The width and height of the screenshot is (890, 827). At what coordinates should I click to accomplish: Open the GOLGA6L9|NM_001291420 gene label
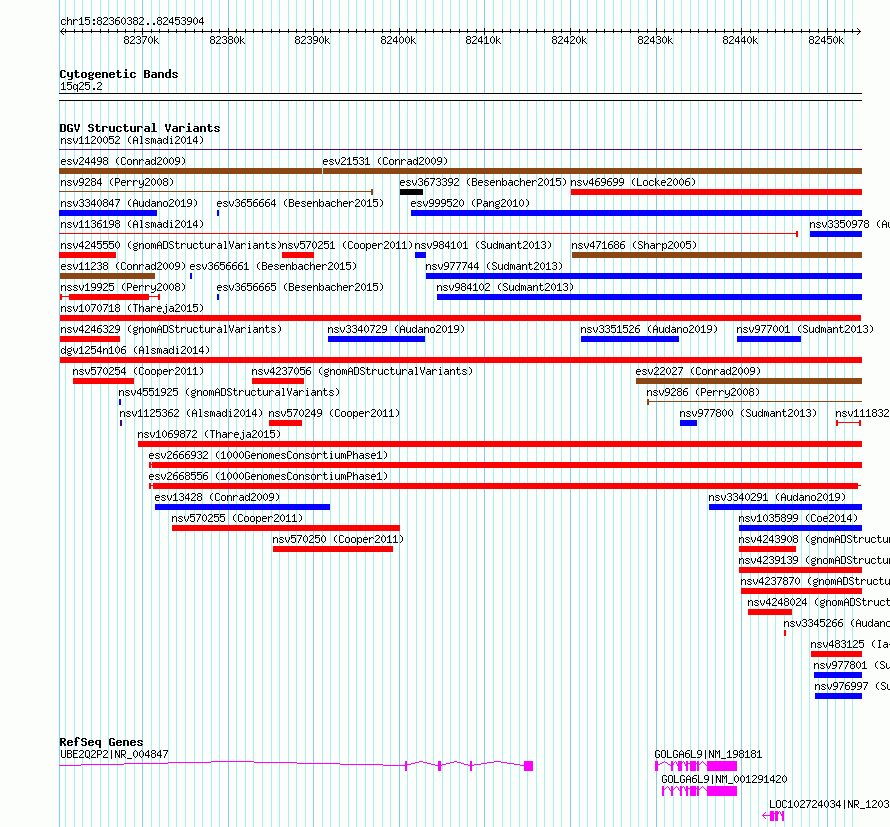coord(724,779)
